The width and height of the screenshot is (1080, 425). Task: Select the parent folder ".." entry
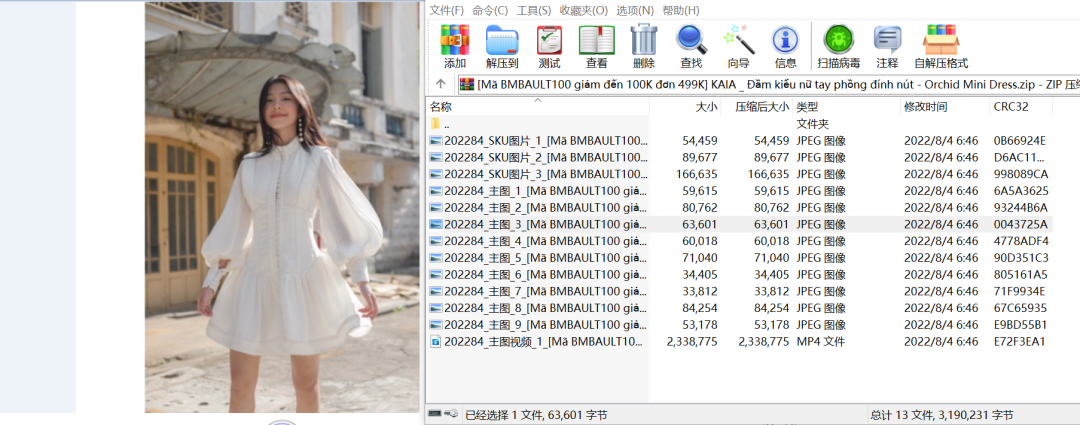[446, 124]
